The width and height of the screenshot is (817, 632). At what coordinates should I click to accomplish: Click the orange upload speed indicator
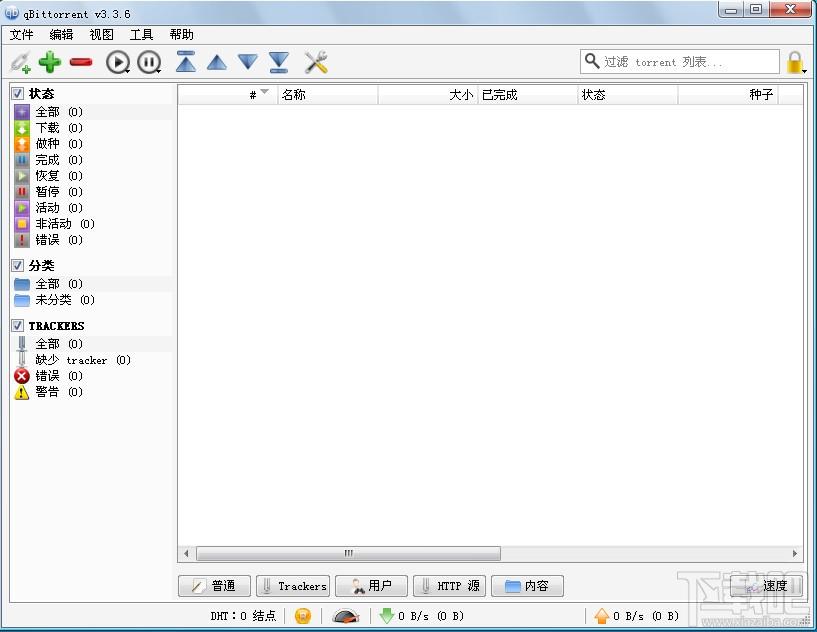click(x=601, y=616)
